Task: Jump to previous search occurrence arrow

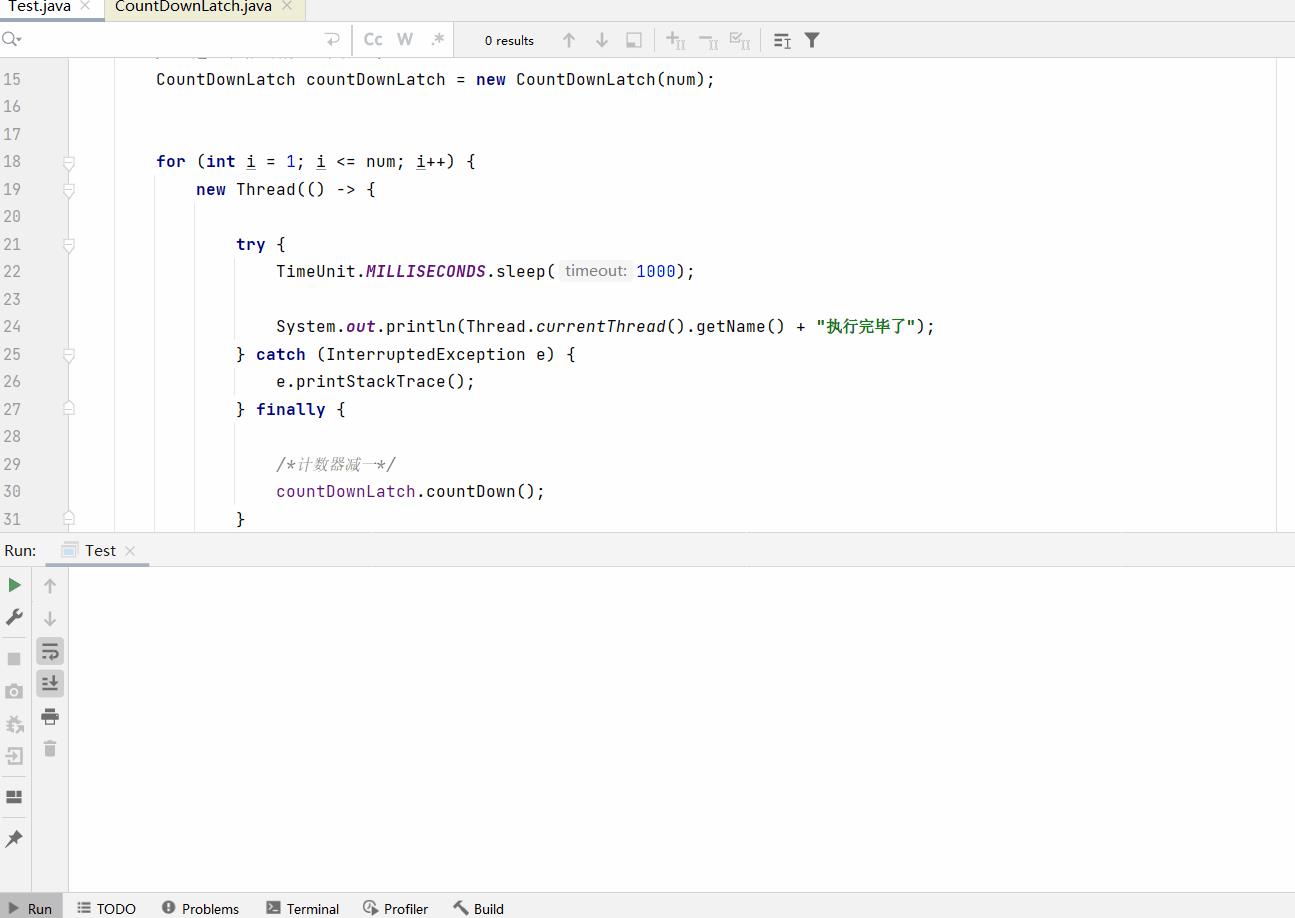Action: pos(569,40)
